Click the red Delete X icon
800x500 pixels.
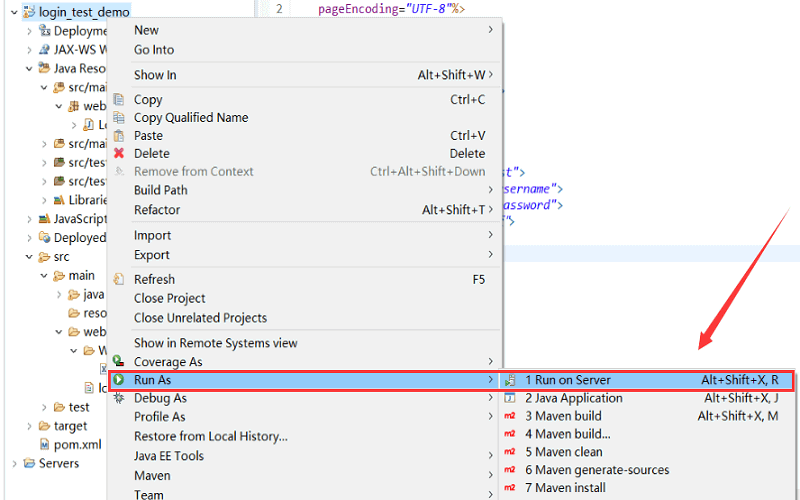(x=118, y=153)
